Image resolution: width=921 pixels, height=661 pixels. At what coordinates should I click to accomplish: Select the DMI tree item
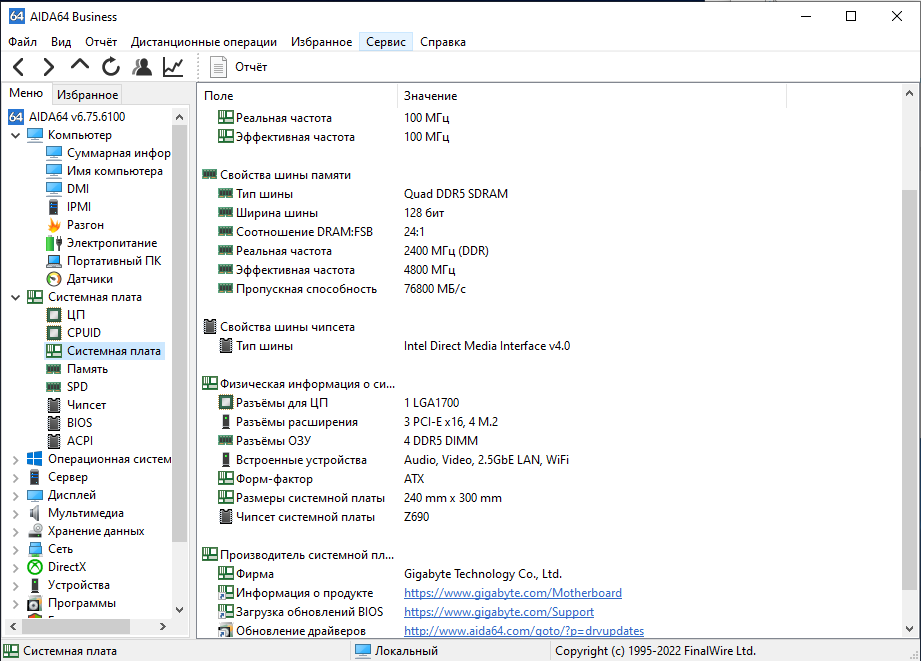[78, 189]
